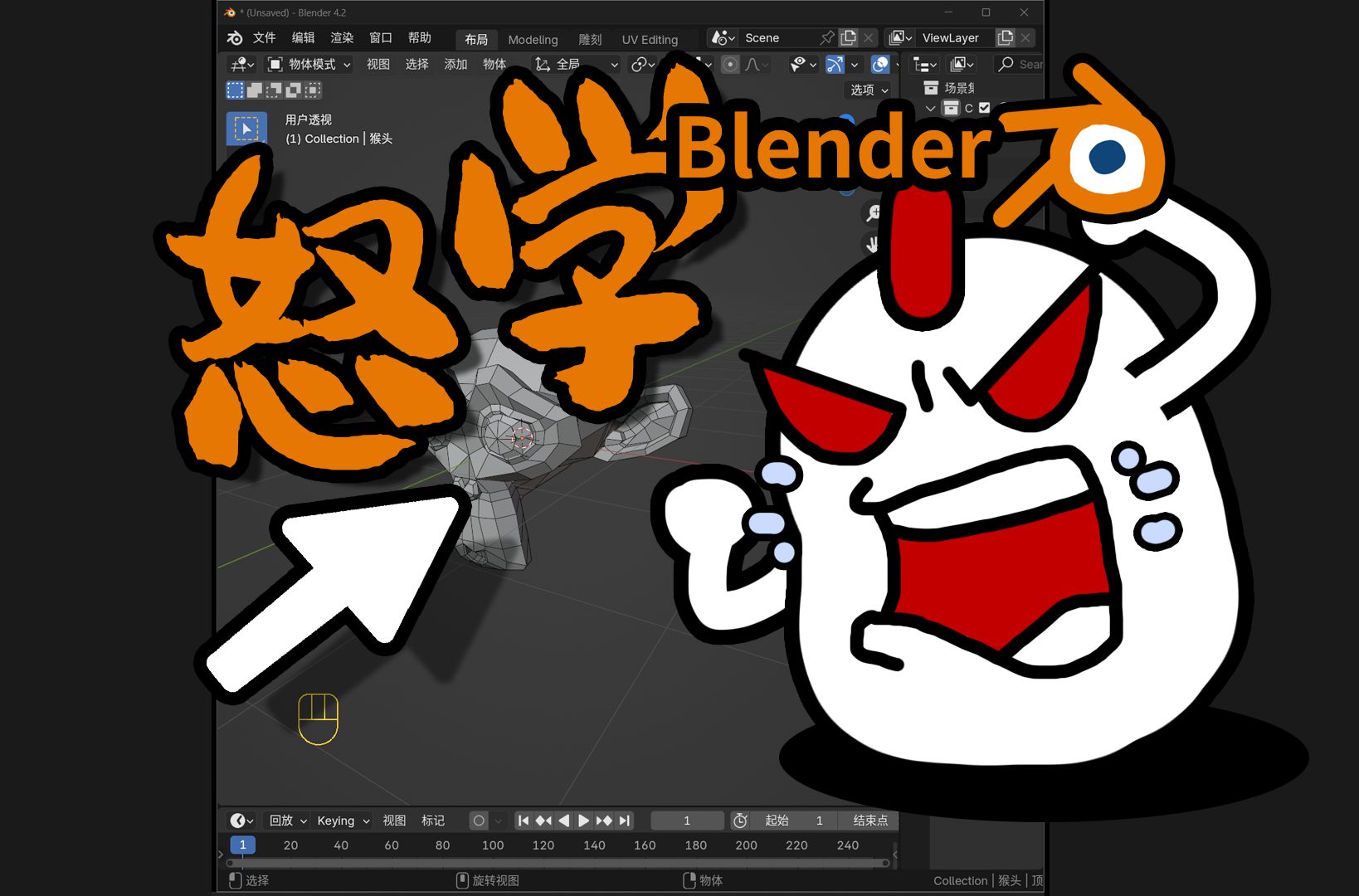Open the viewport 物体 menu
The height and width of the screenshot is (896, 1359).
(494, 65)
